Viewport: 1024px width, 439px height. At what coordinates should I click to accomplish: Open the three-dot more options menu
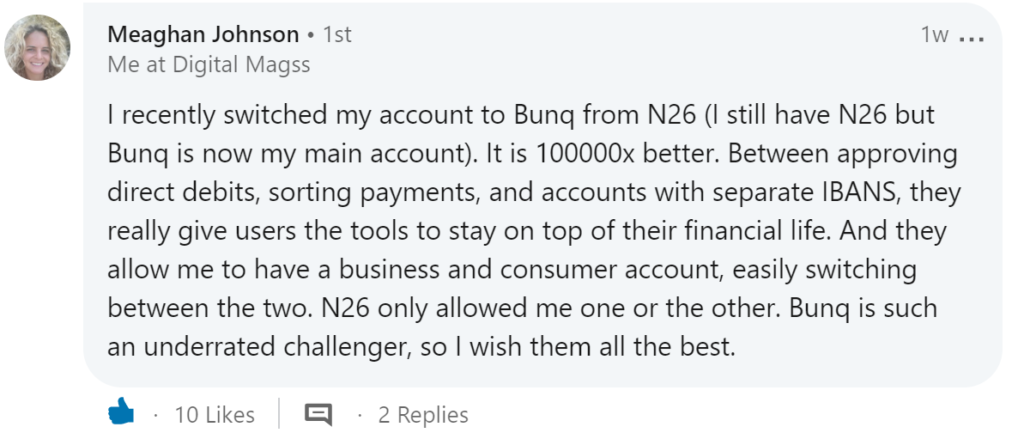coord(971,37)
